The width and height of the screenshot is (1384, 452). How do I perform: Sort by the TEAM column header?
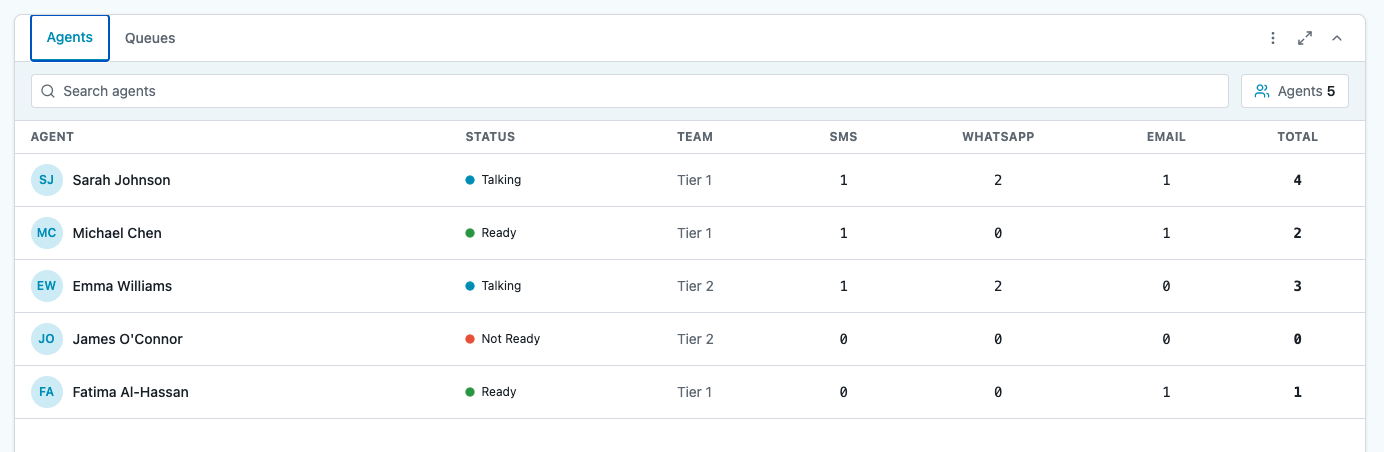click(x=695, y=137)
